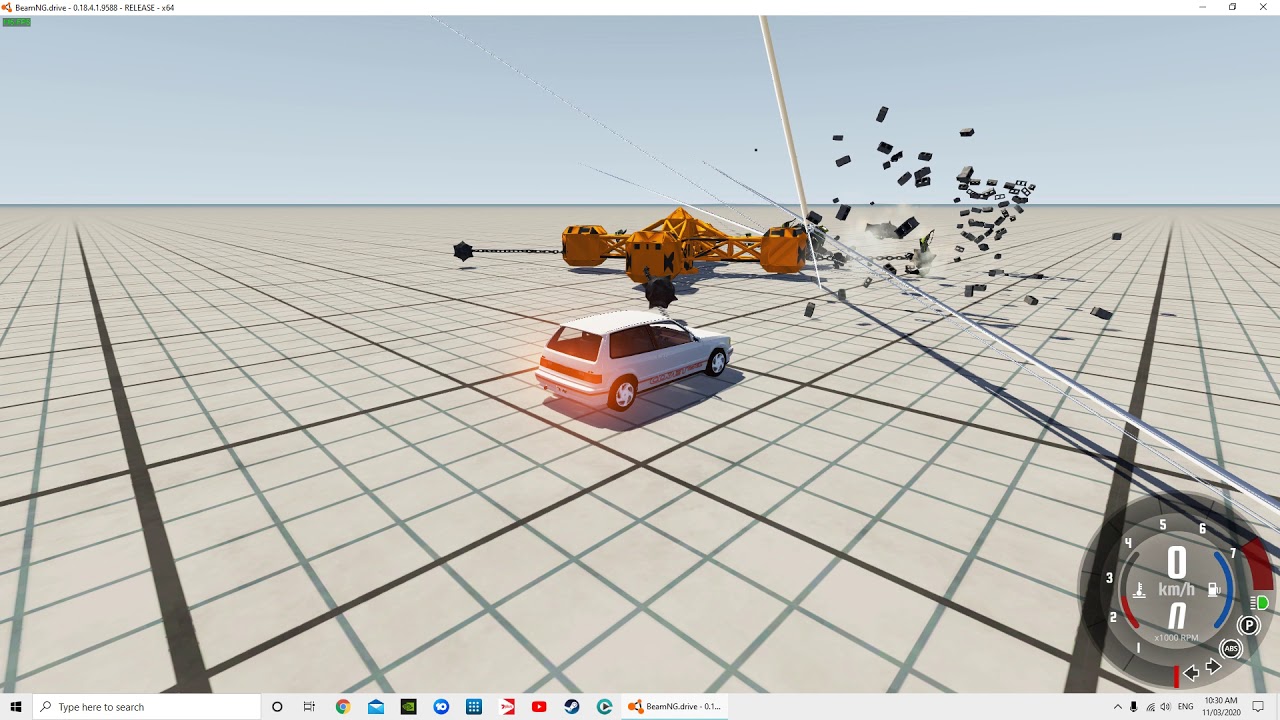The width and height of the screenshot is (1280, 720).
Task: Click the BeamNG.drive taskbar button
Action: (x=675, y=707)
